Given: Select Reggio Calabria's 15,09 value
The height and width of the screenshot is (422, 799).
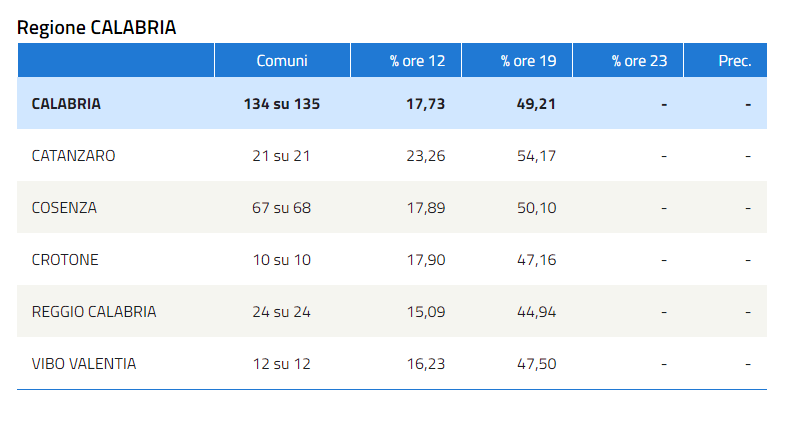Looking at the screenshot, I should (425, 312).
